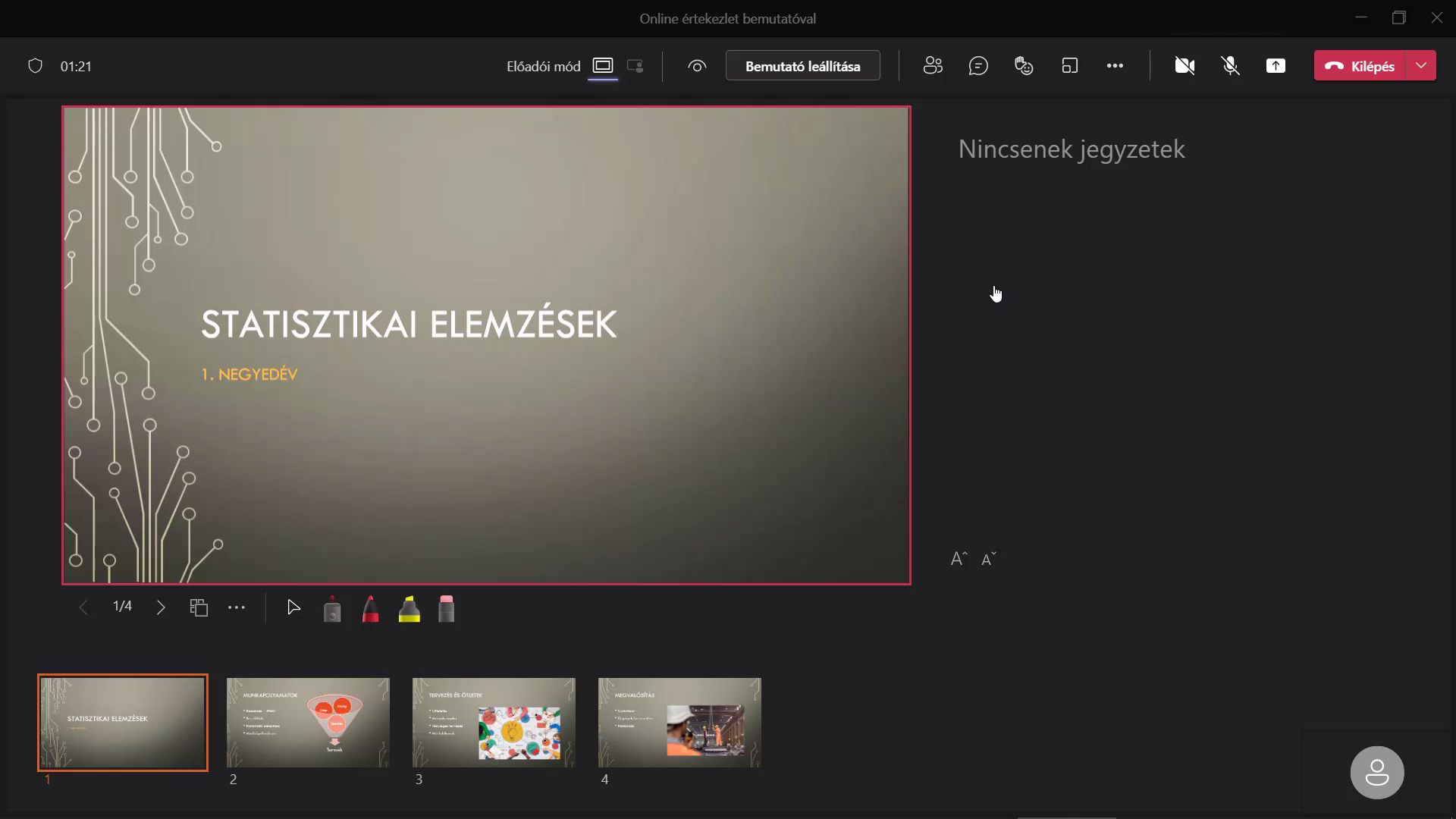The width and height of the screenshot is (1456, 819).
Task: Open more actions menu in top toolbar
Action: (1115, 66)
